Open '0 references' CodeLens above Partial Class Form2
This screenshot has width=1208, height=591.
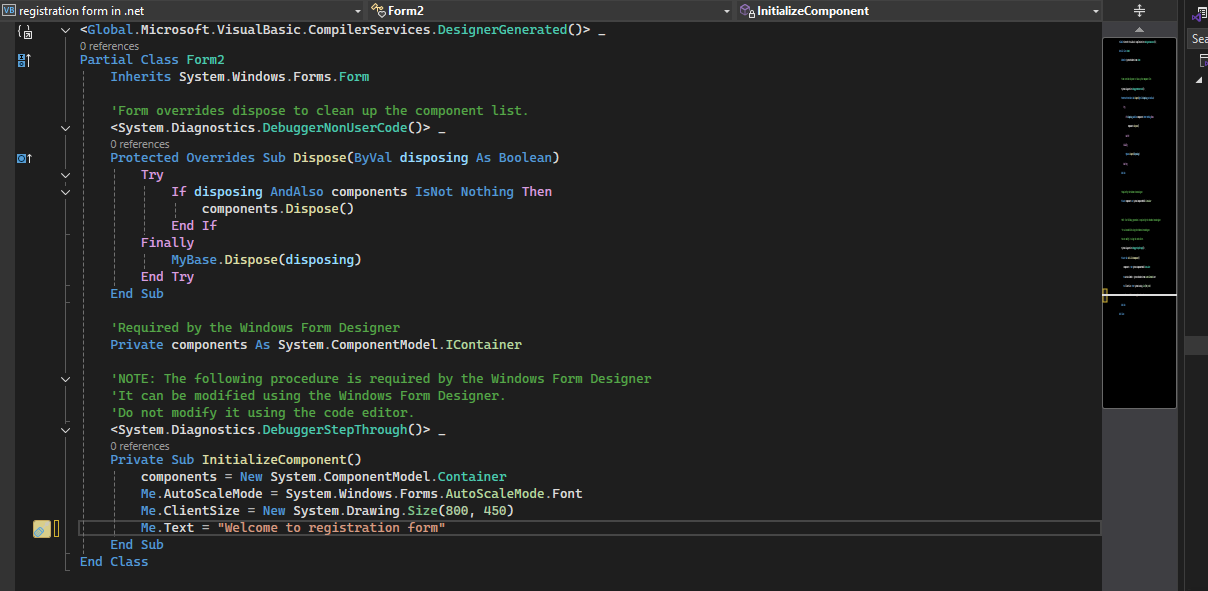coord(109,46)
